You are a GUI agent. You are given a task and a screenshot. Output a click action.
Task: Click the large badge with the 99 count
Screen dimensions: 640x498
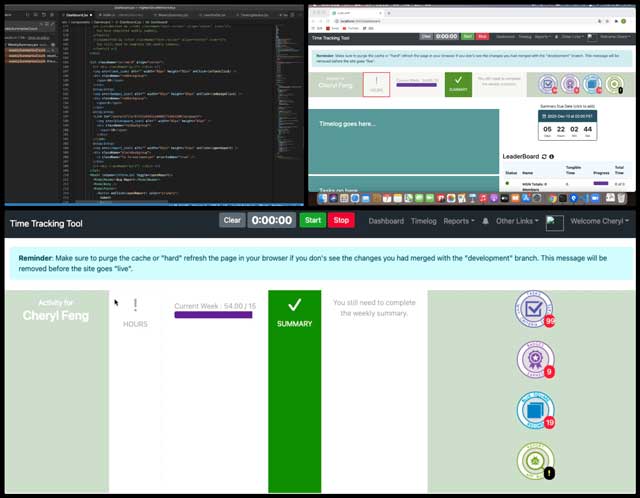tap(533, 310)
